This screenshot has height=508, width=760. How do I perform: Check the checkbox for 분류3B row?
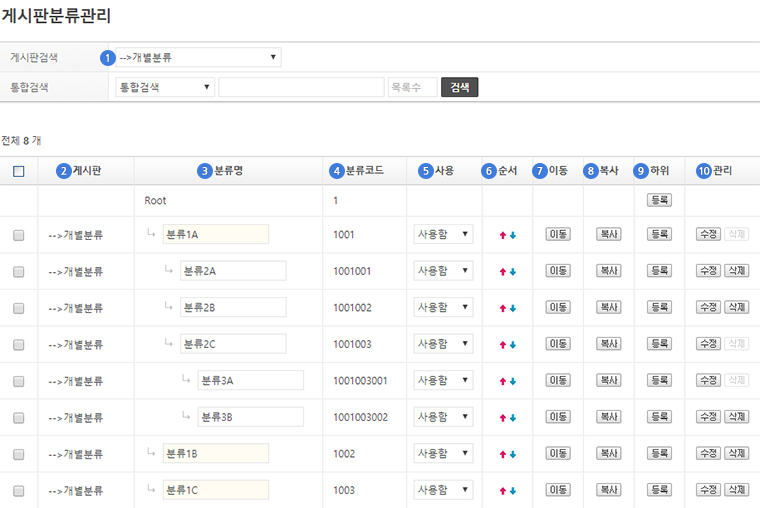click(19, 417)
